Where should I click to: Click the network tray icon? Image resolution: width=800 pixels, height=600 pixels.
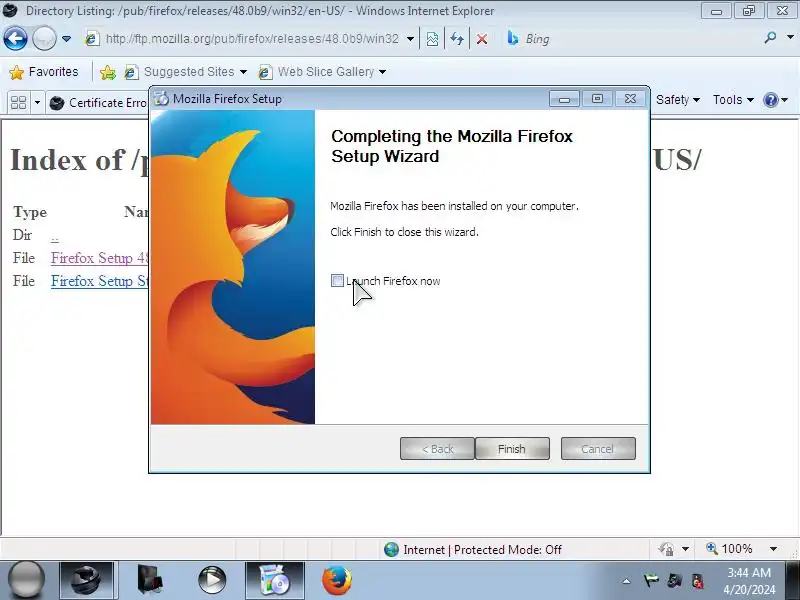[674, 581]
